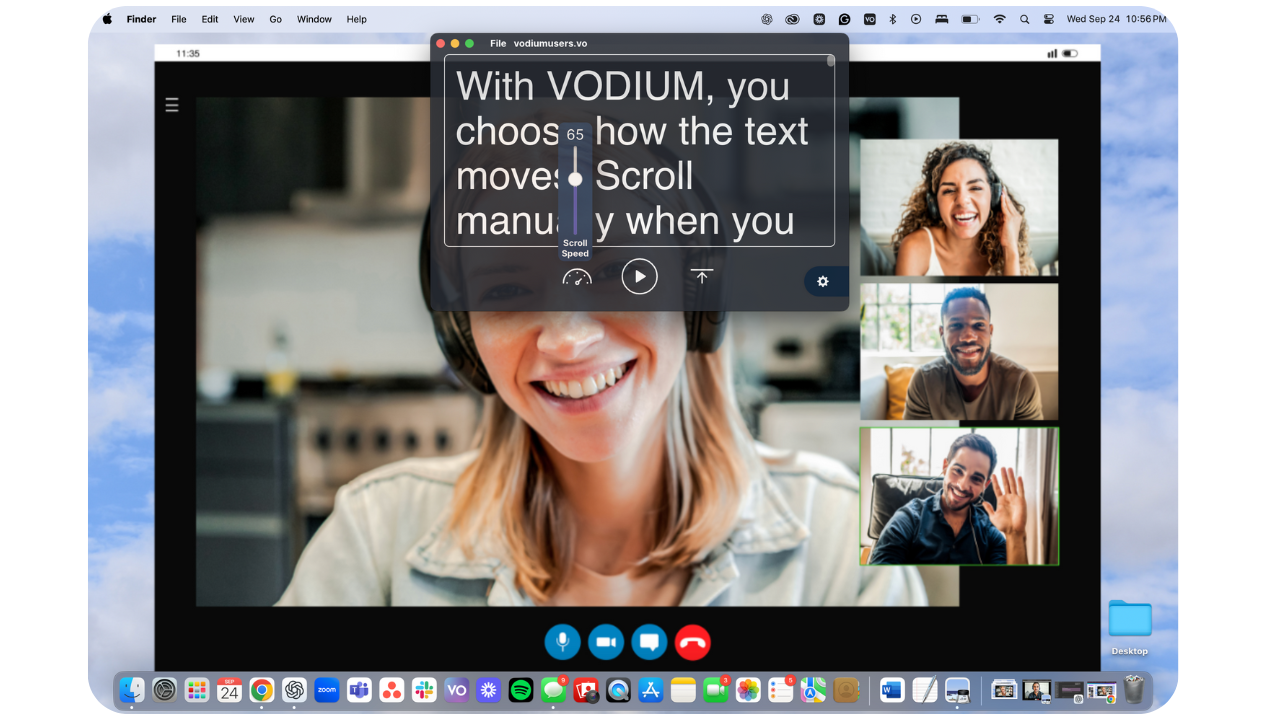Toggle camera in the video call
The image size is (1280, 720).
click(x=606, y=642)
